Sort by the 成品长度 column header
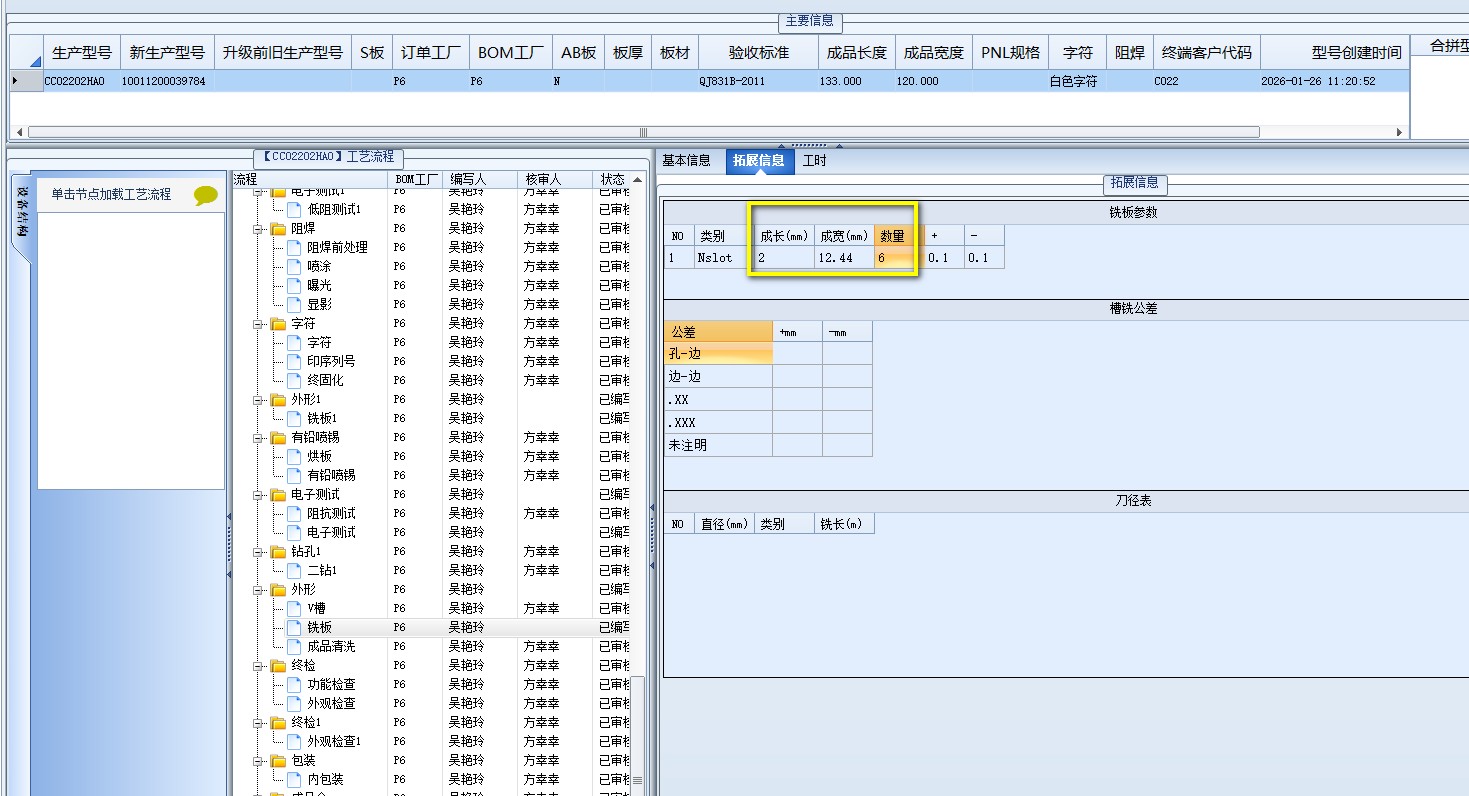1469x796 pixels. click(857, 52)
